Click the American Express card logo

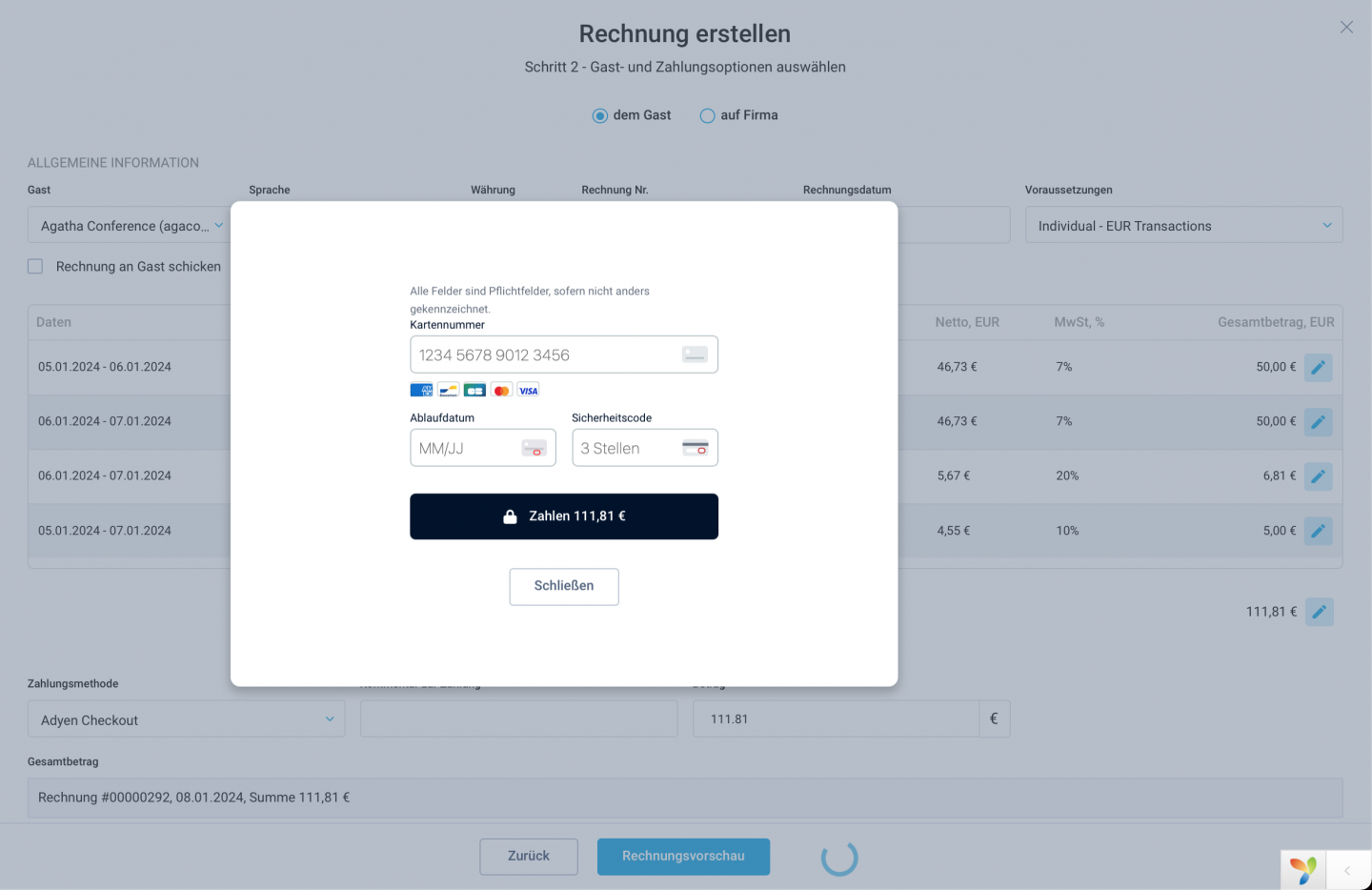pyautogui.click(x=421, y=390)
